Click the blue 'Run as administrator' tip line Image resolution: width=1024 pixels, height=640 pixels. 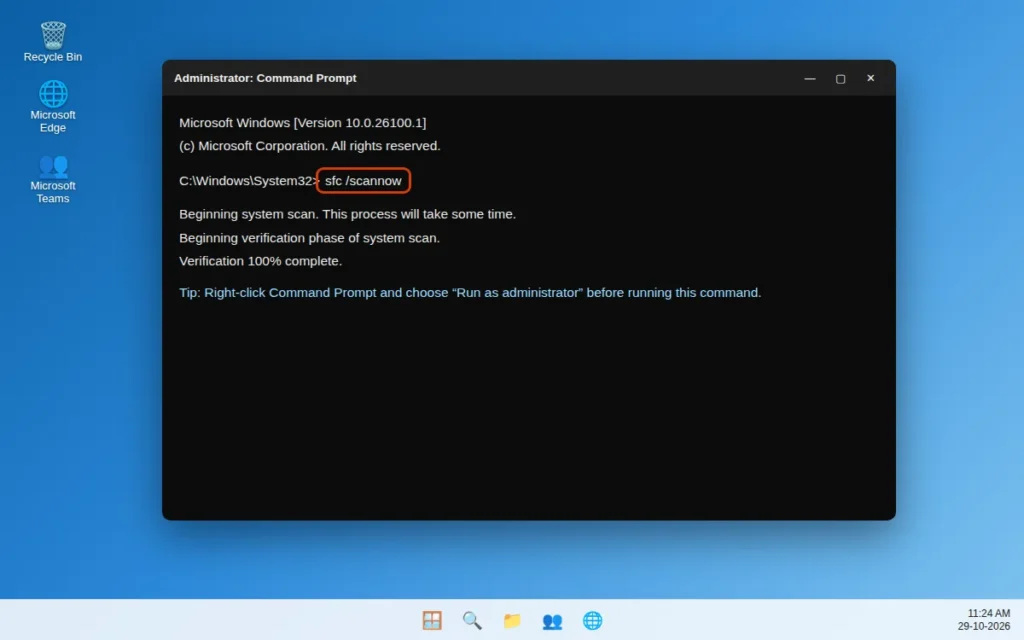470,293
